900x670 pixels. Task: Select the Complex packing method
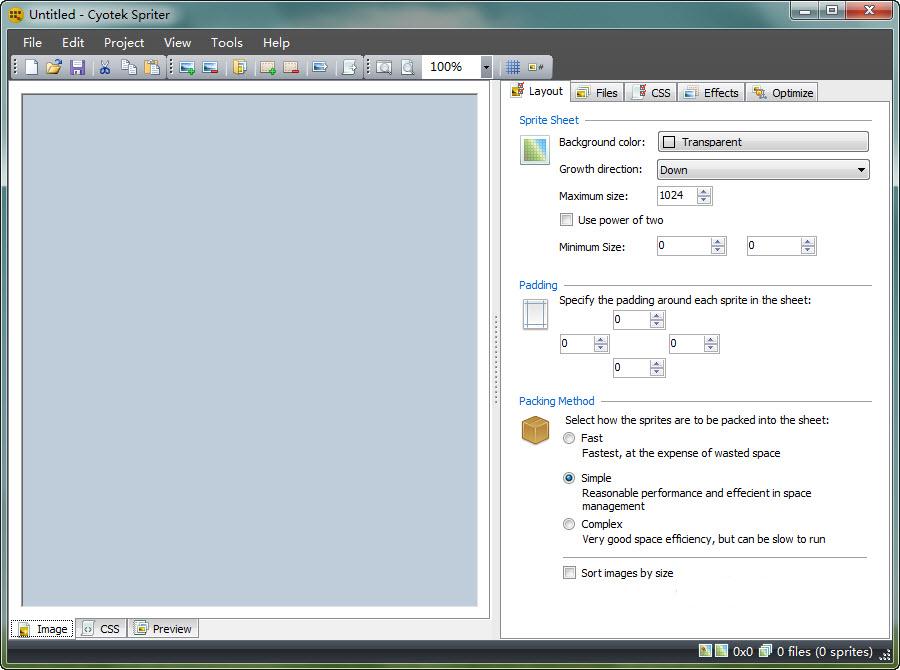(x=569, y=524)
